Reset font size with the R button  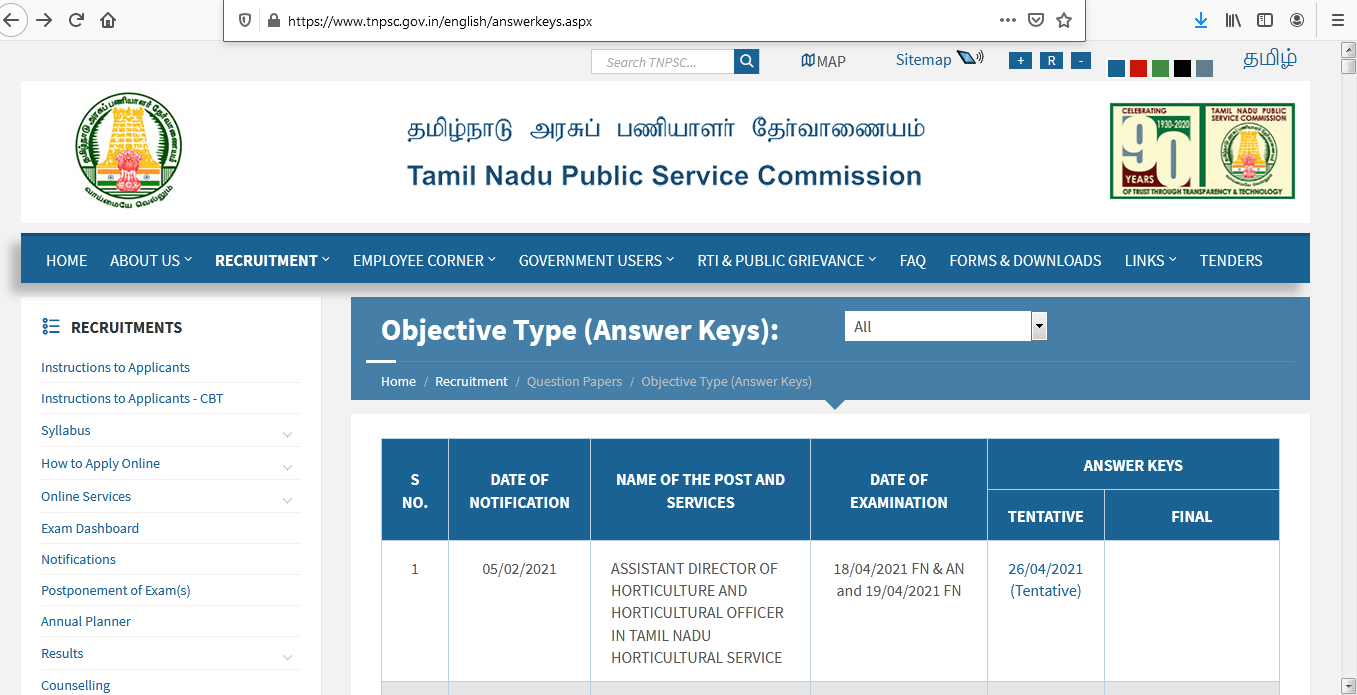click(1050, 61)
